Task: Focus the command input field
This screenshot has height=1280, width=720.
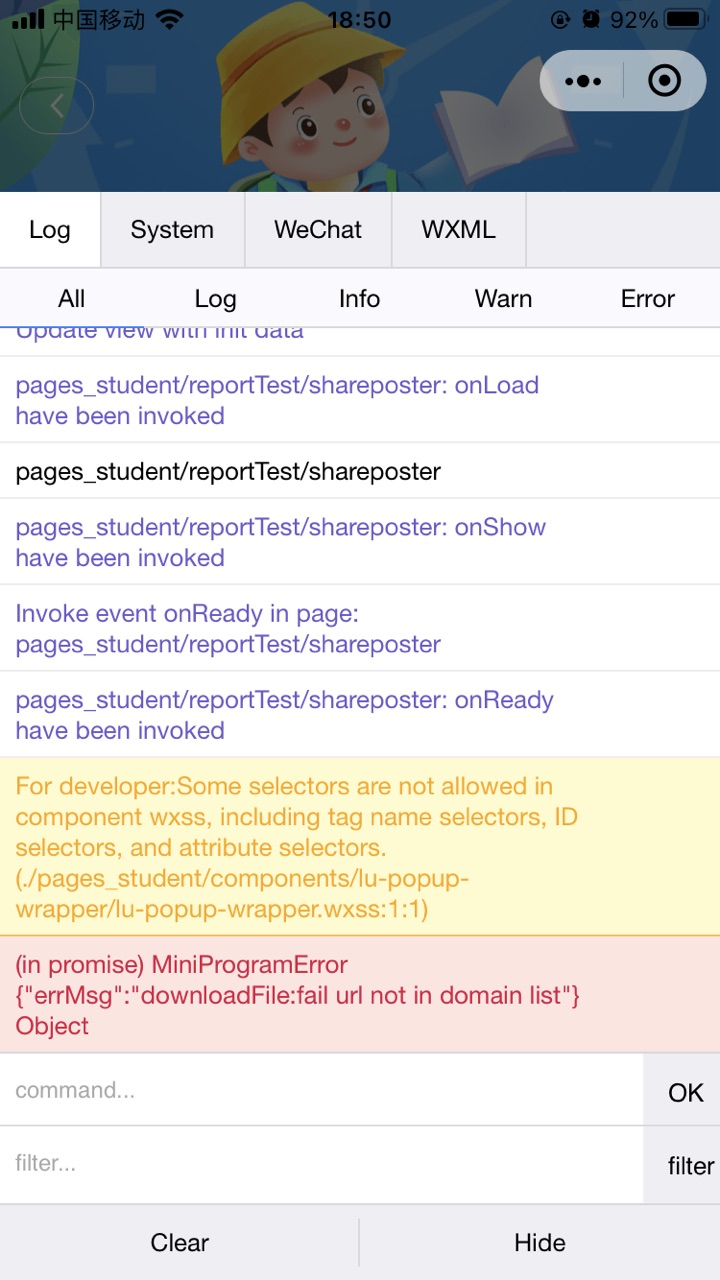Action: pos(321,1090)
